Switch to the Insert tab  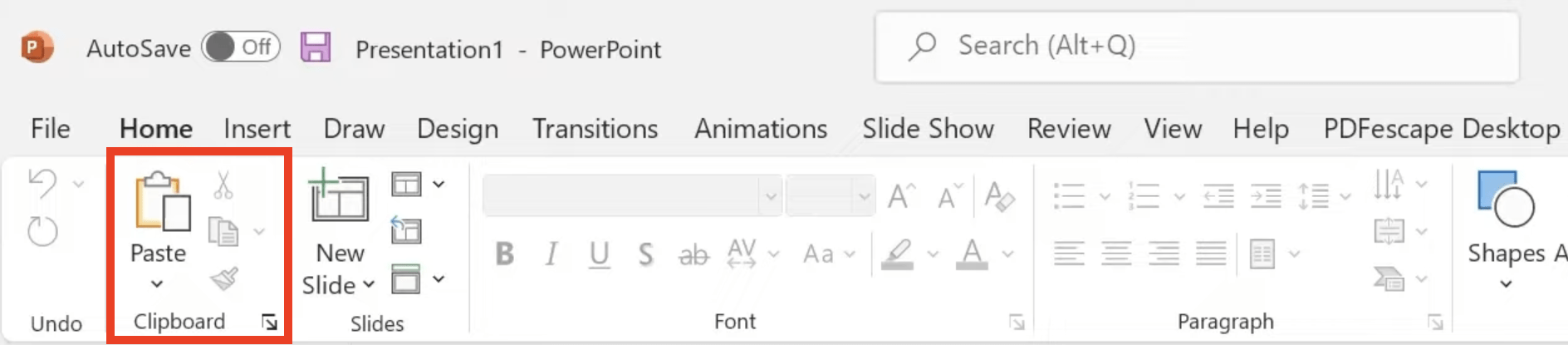[257, 129]
